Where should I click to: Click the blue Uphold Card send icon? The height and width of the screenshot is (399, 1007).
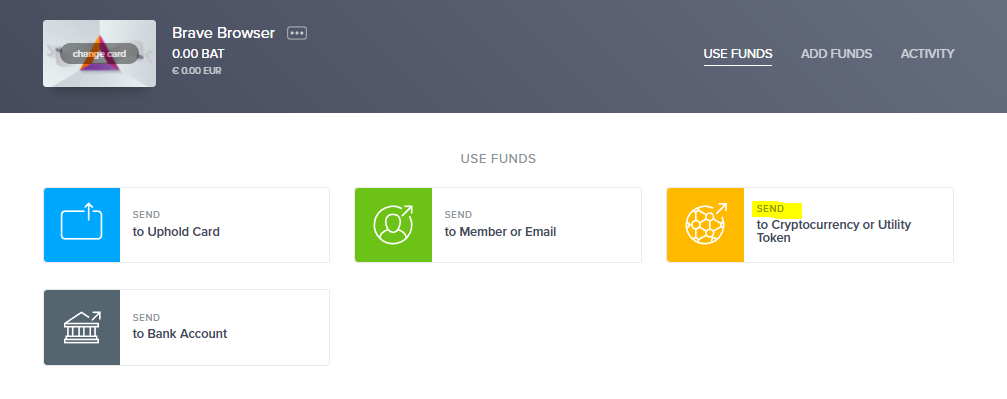(x=82, y=225)
